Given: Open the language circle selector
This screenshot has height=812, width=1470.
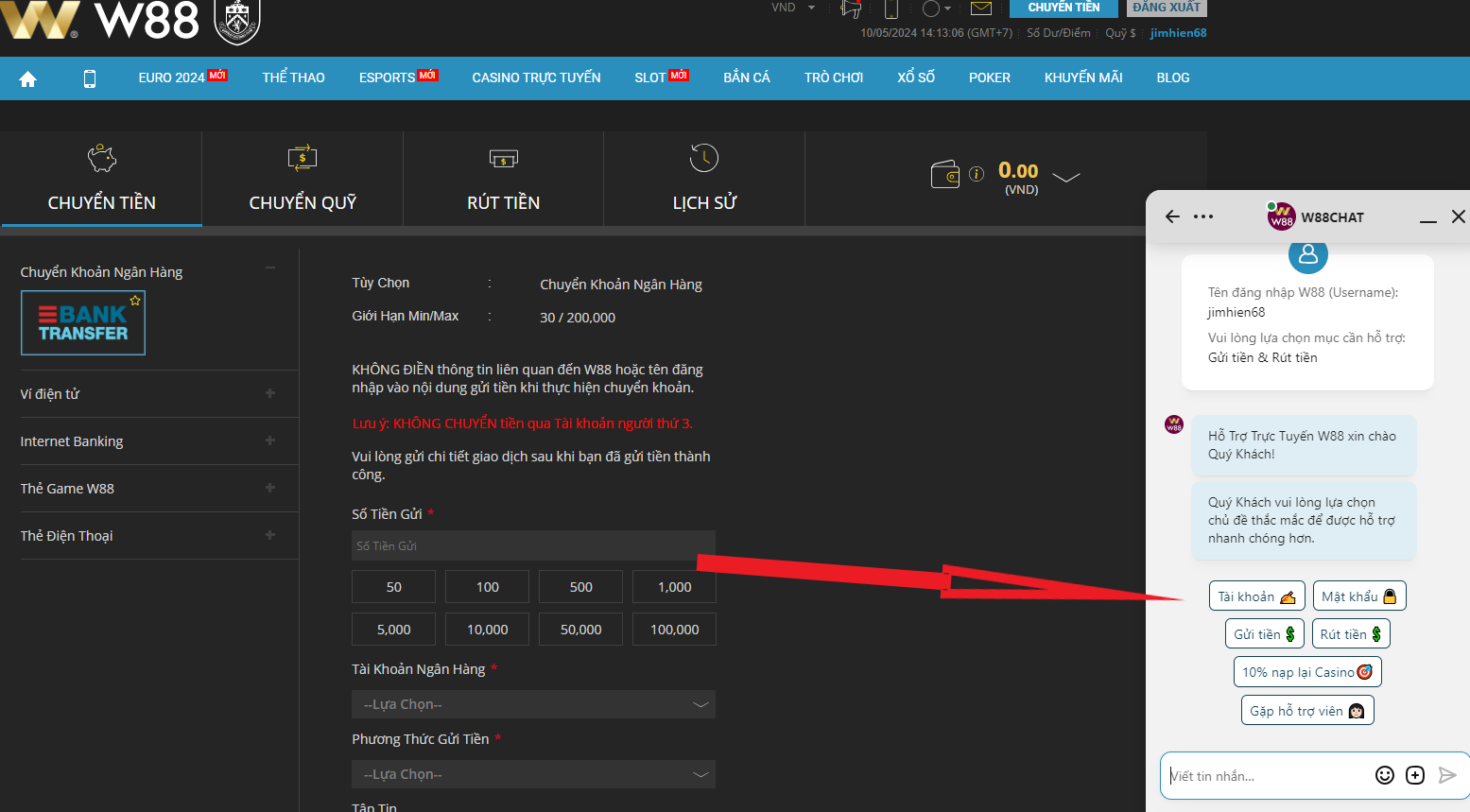Looking at the screenshot, I should pyautogui.click(x=935, y=9).
